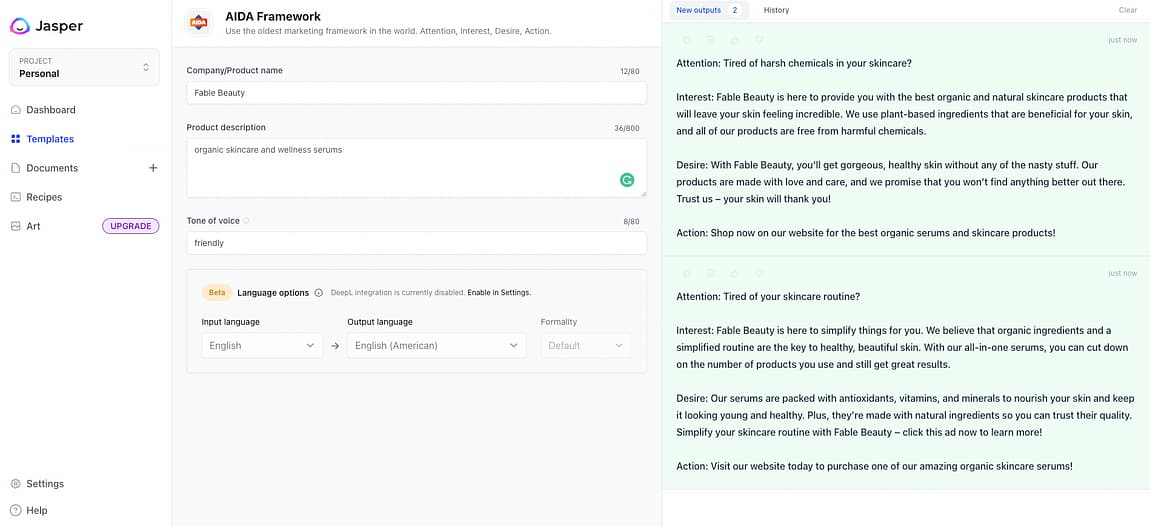Click the plus icon next to Documents

(153, 168)
